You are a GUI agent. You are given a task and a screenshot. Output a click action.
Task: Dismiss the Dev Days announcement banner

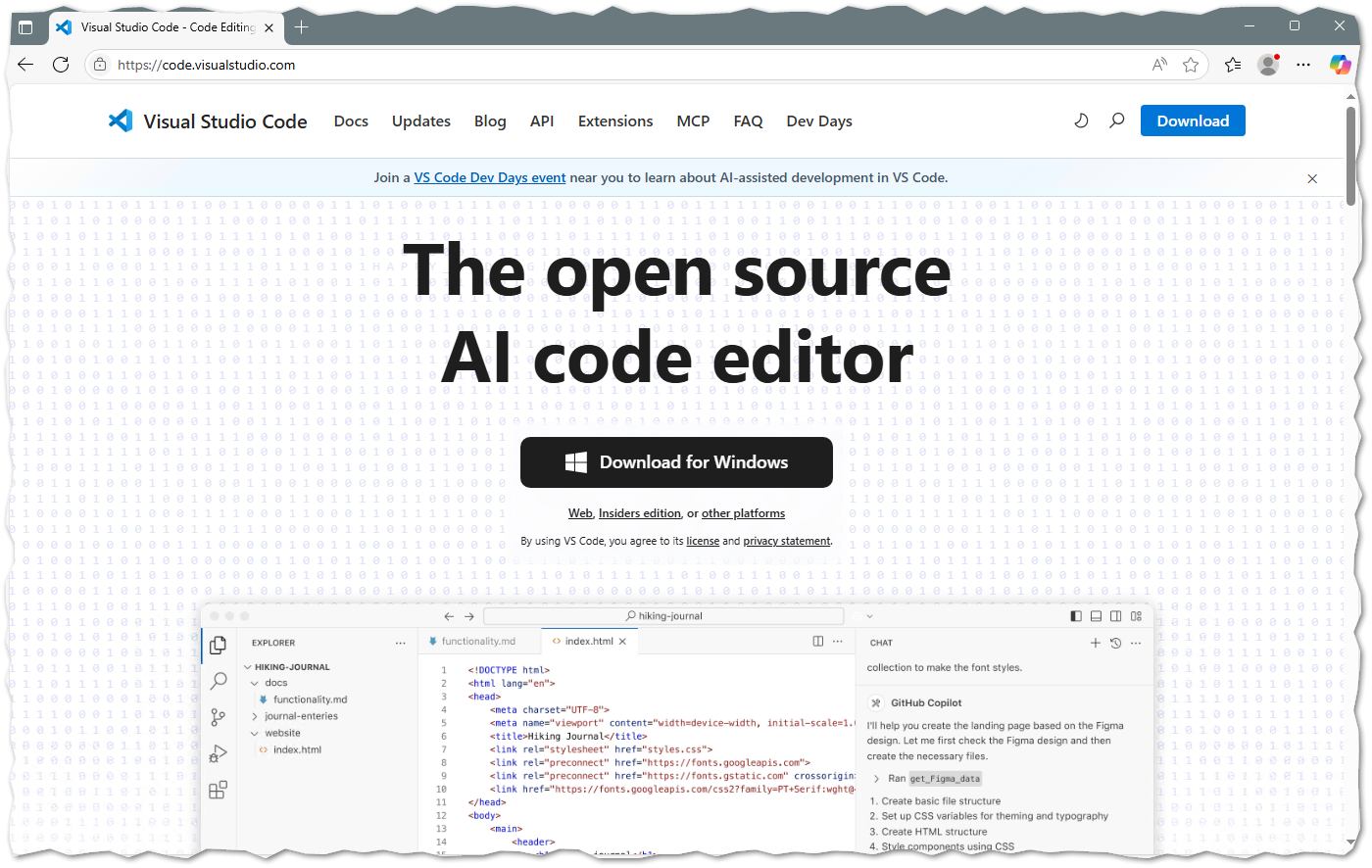click(1312, 178)
